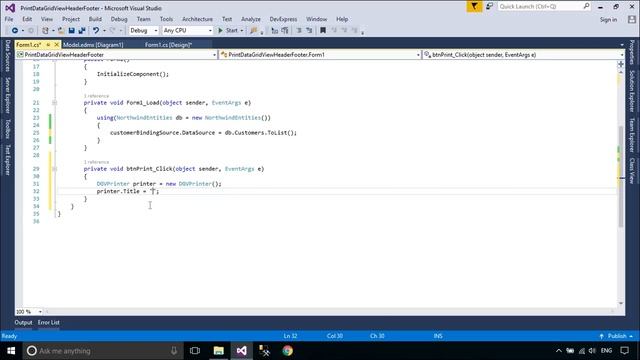Open the Output panel tab
This screenshot has height=360, width=640.
(23, 322)
